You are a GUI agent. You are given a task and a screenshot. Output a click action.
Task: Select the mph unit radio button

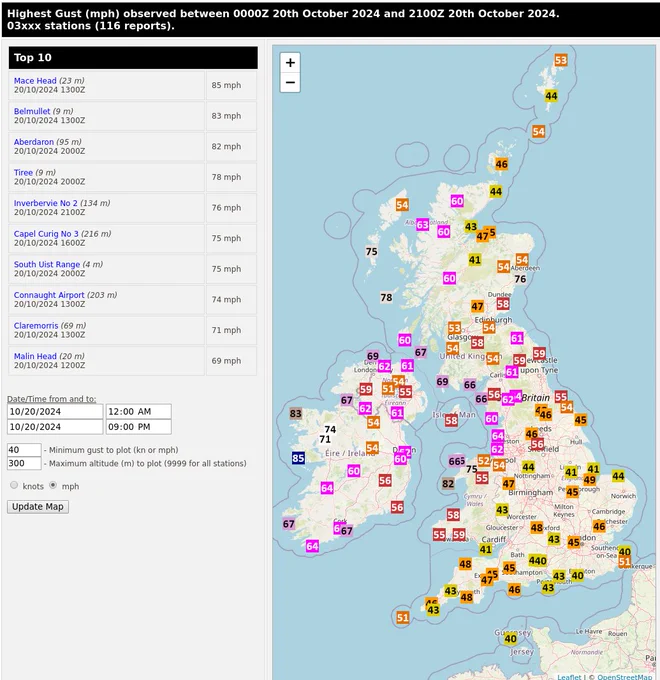pos(53,485)
